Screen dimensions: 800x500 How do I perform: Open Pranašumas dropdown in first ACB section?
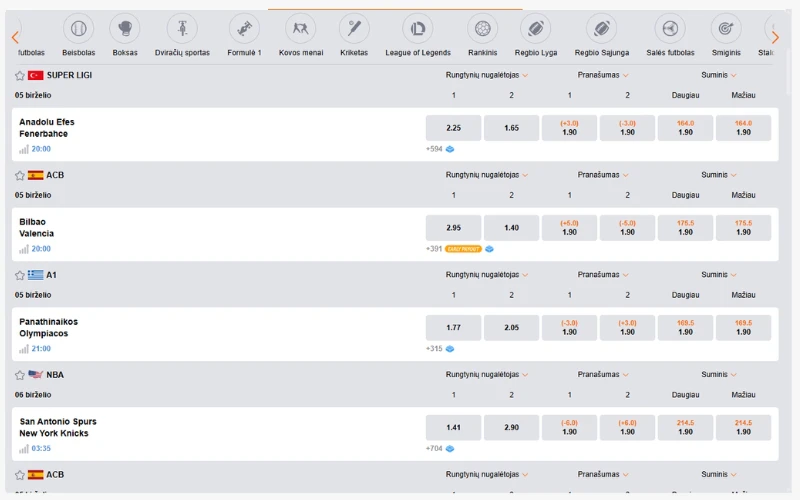click(603, 175)
